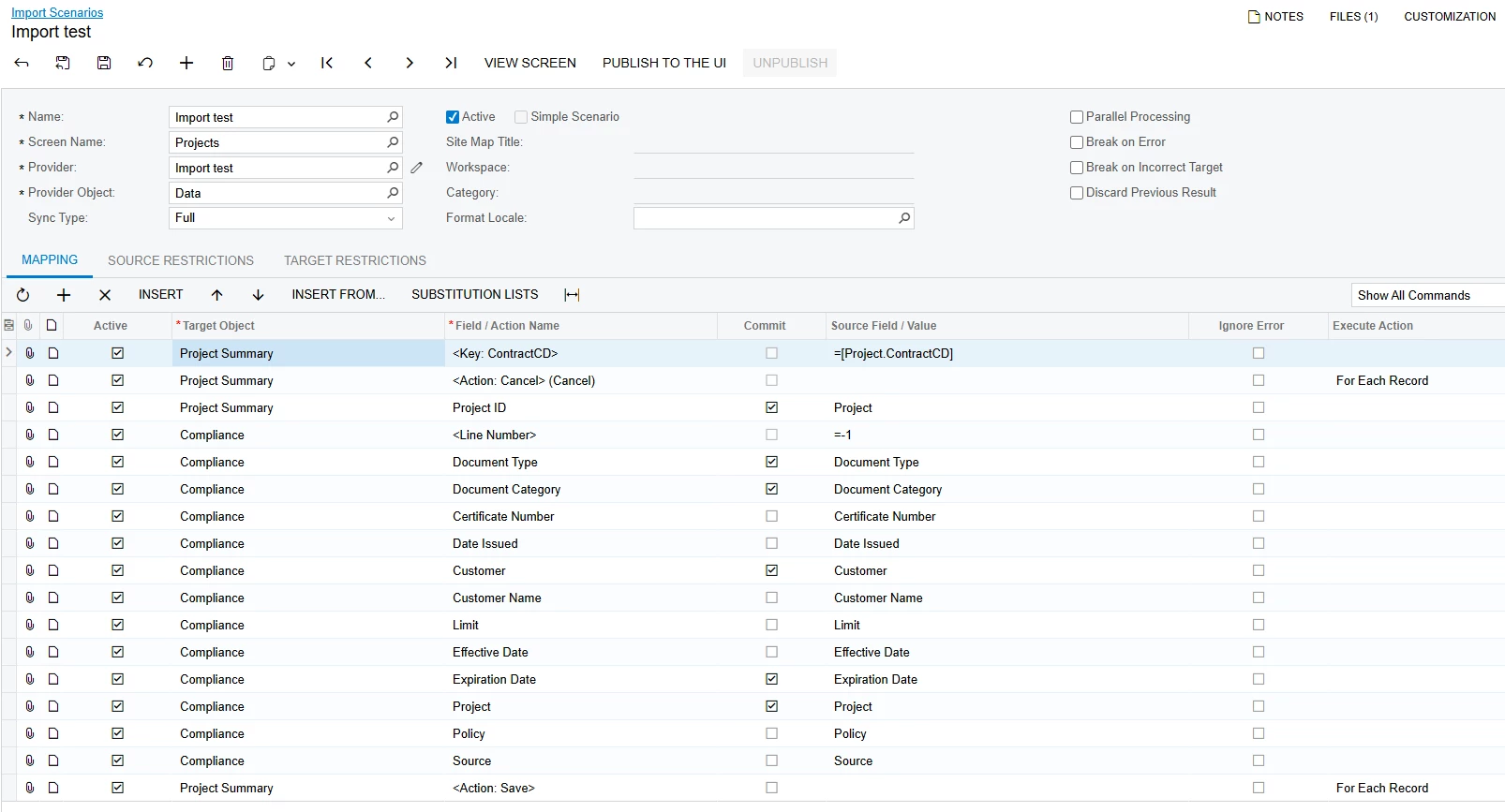Refresh the mapping grid
The height and width of the screenshot is (812, 1505).
(x=22, y=295)
